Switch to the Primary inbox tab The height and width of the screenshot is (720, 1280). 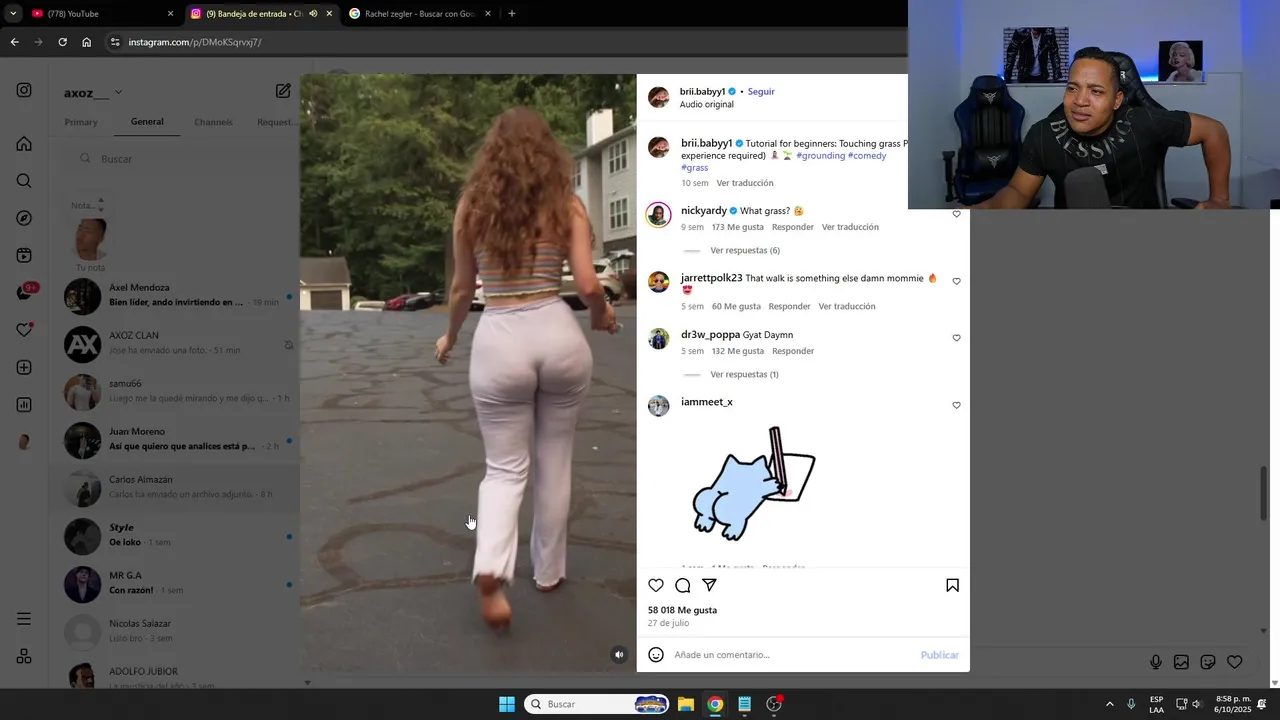click(x=81, y=122)
